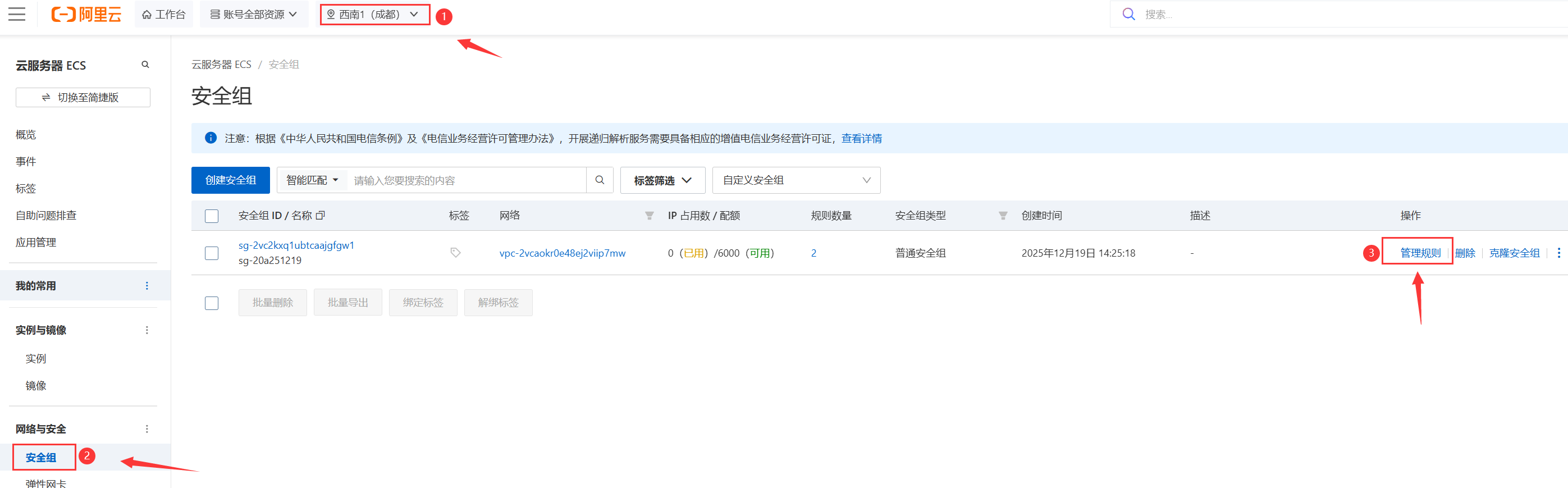Open more actions vertical dots in row
Image resolution: width=1568 pixels, height=488 pixels.
1558,253
